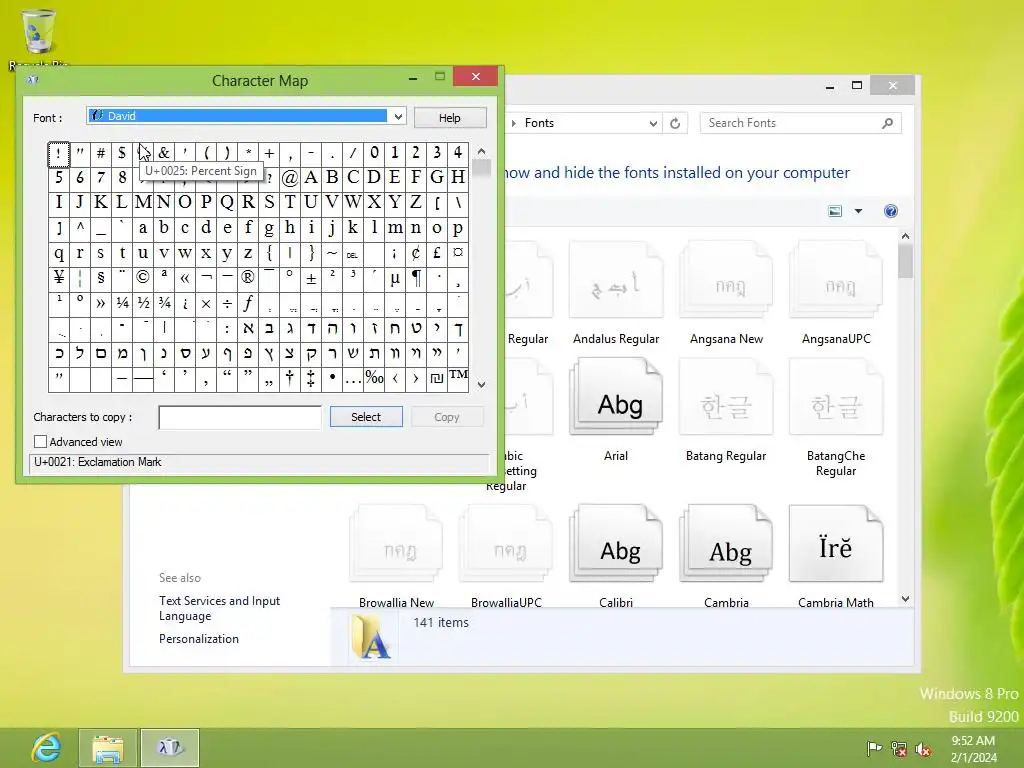Select the pound sterling sign cell

(437, 253)
